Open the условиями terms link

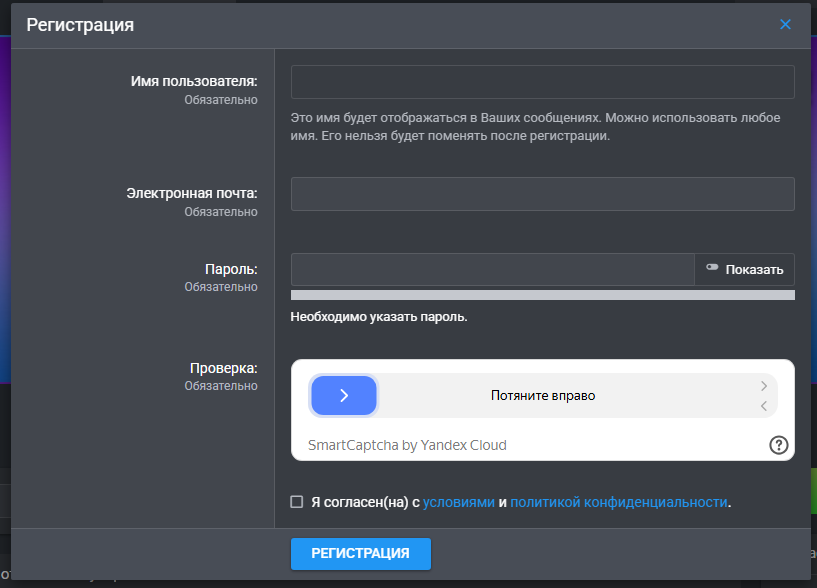coord(458,502)
